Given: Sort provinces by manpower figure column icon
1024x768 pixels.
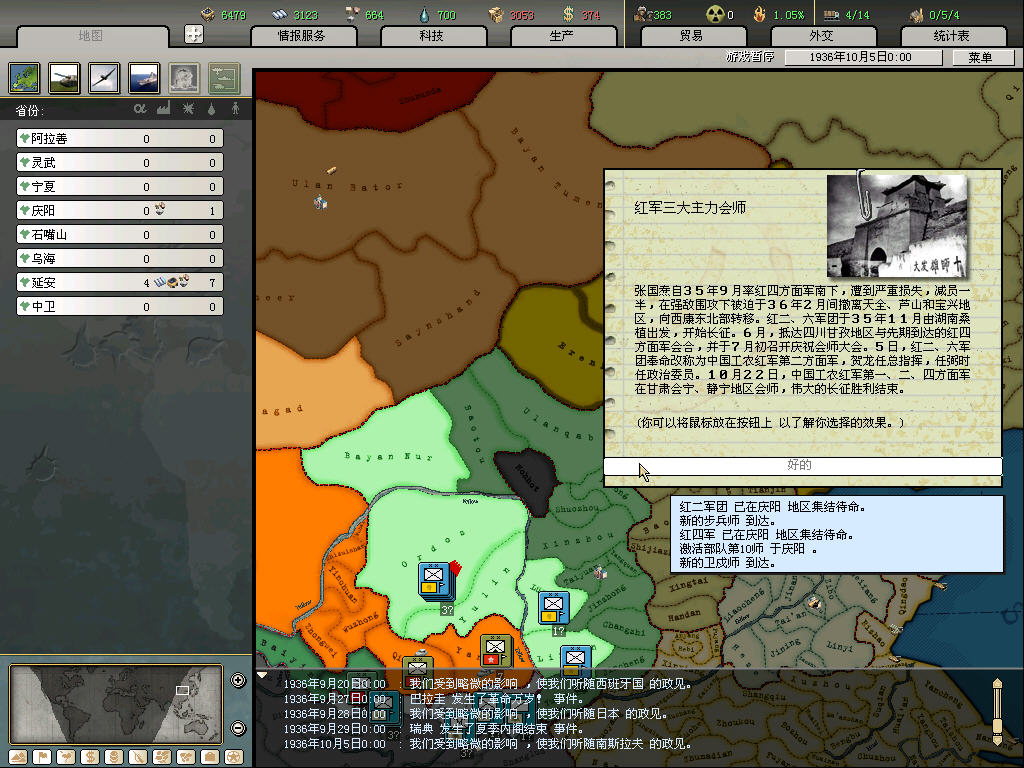Looking at the screenshot, I should point(236,108).
